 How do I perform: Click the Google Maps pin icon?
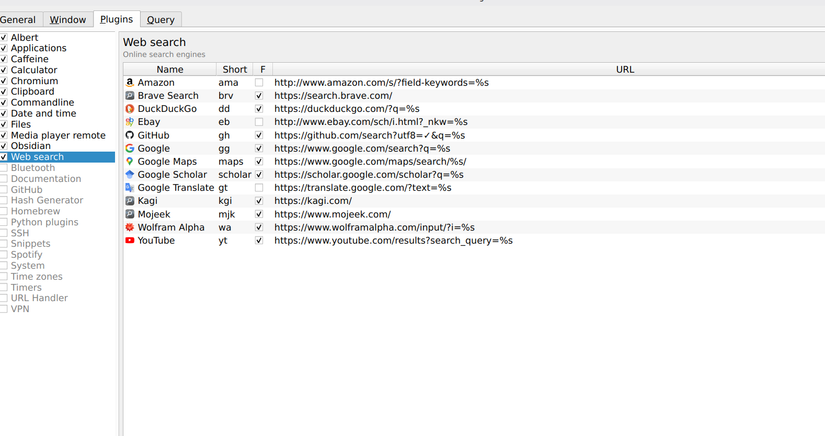(x=129, y=161)
